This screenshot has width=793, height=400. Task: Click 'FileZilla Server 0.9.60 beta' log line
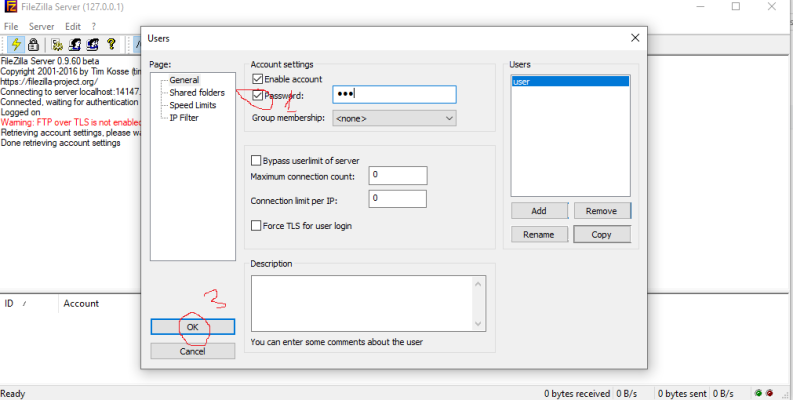point(50,62)
